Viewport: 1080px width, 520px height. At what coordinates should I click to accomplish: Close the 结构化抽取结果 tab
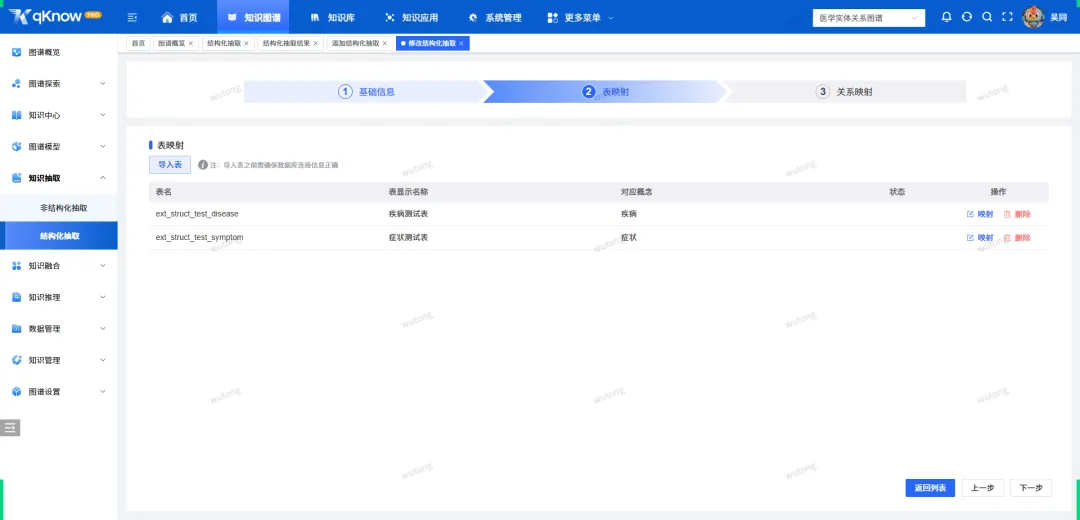315,43
